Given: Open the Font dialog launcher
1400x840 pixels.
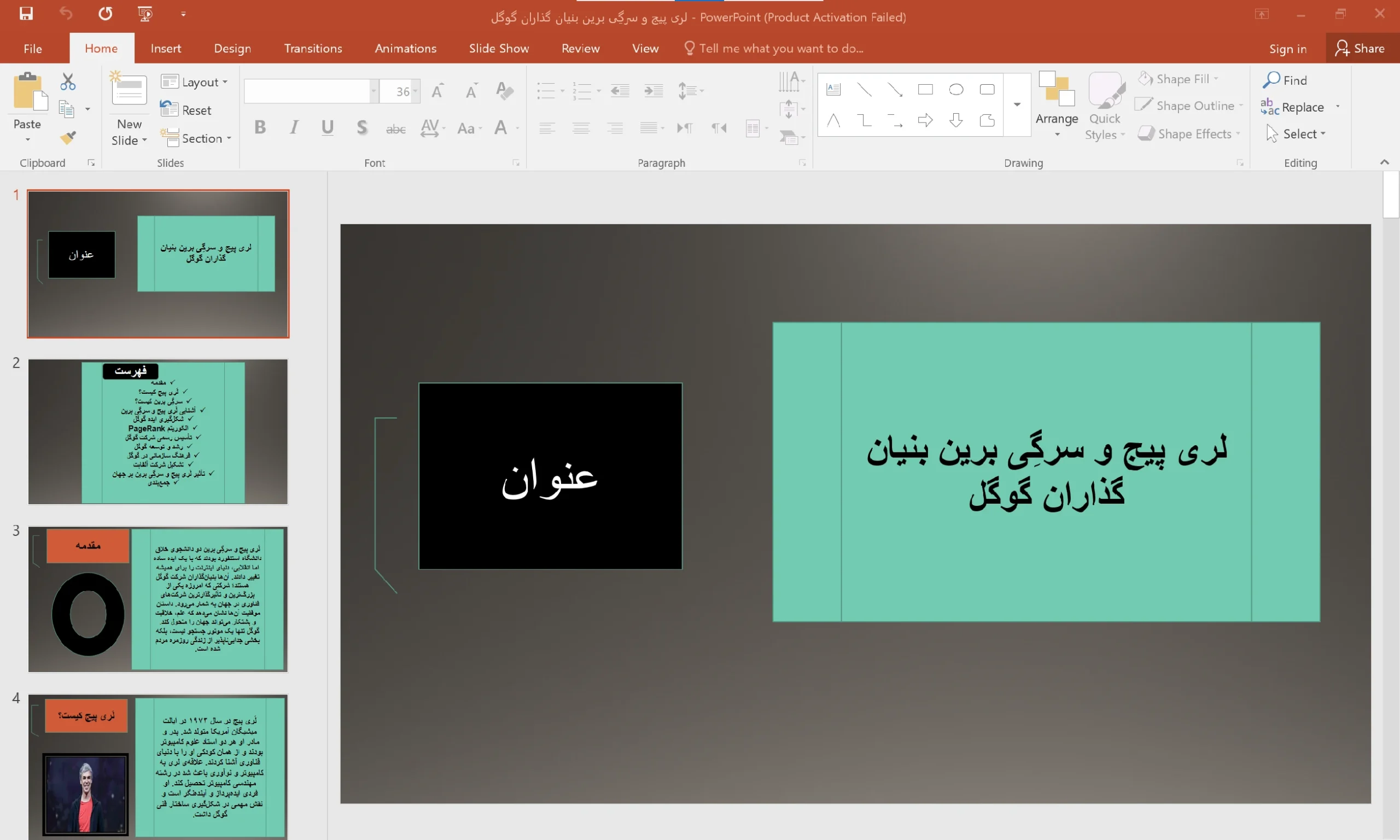Looking at the screenshot, I should (516, 163).
